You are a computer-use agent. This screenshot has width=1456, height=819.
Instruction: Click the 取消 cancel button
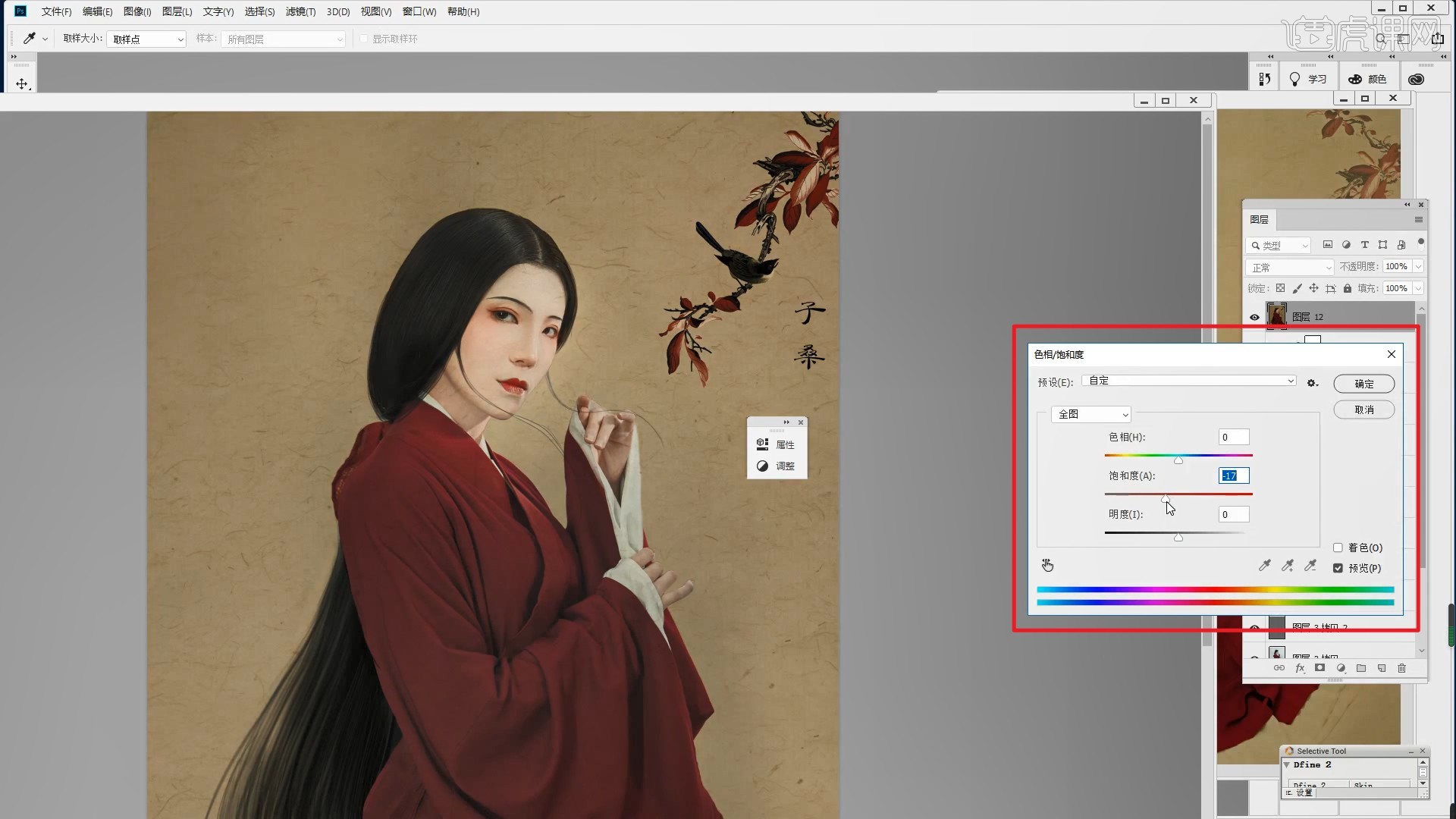1363,409
